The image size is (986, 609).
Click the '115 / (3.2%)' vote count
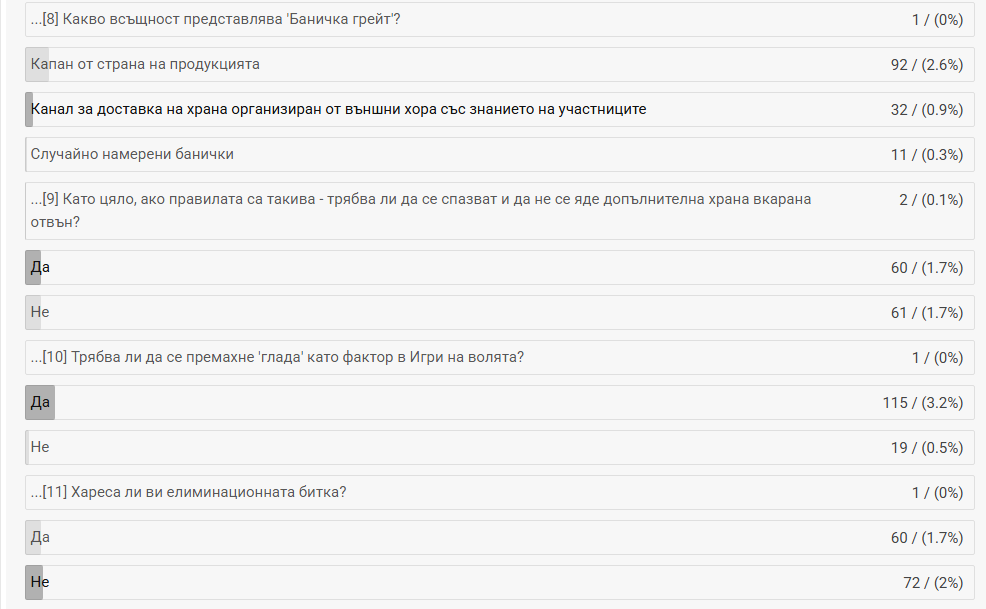(922, 402)
